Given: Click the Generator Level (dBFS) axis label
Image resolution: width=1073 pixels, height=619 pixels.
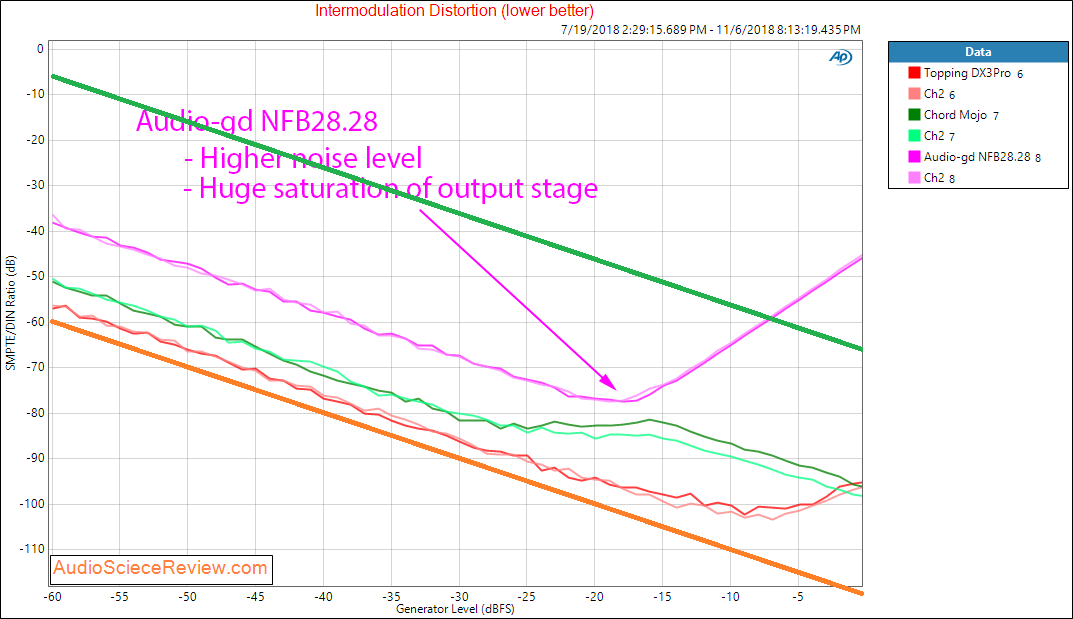Looking at the screenshot, I should point(455,609).
